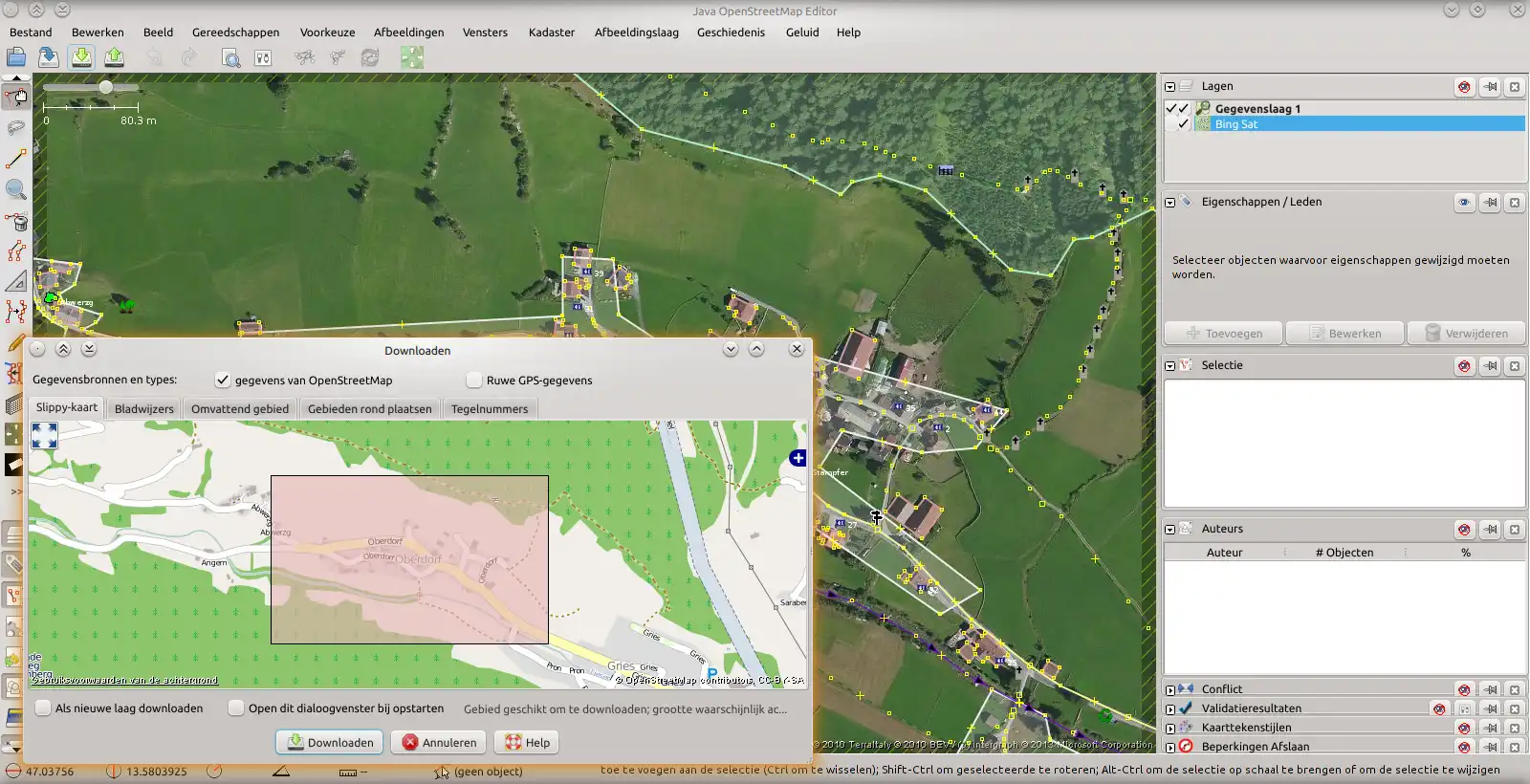Viewport: 1530px width, 784px height.
Task: Select the draw nodes tool
Action: click(x=16, y=159)
